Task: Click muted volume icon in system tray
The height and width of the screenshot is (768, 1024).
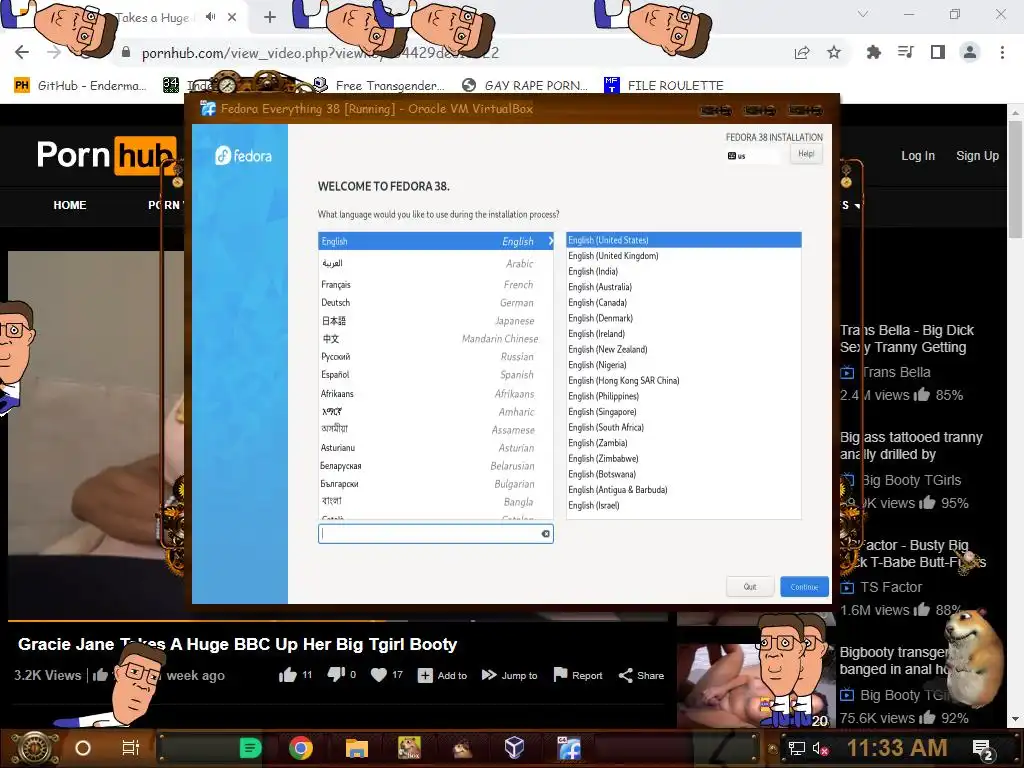Action: (820, 749)
